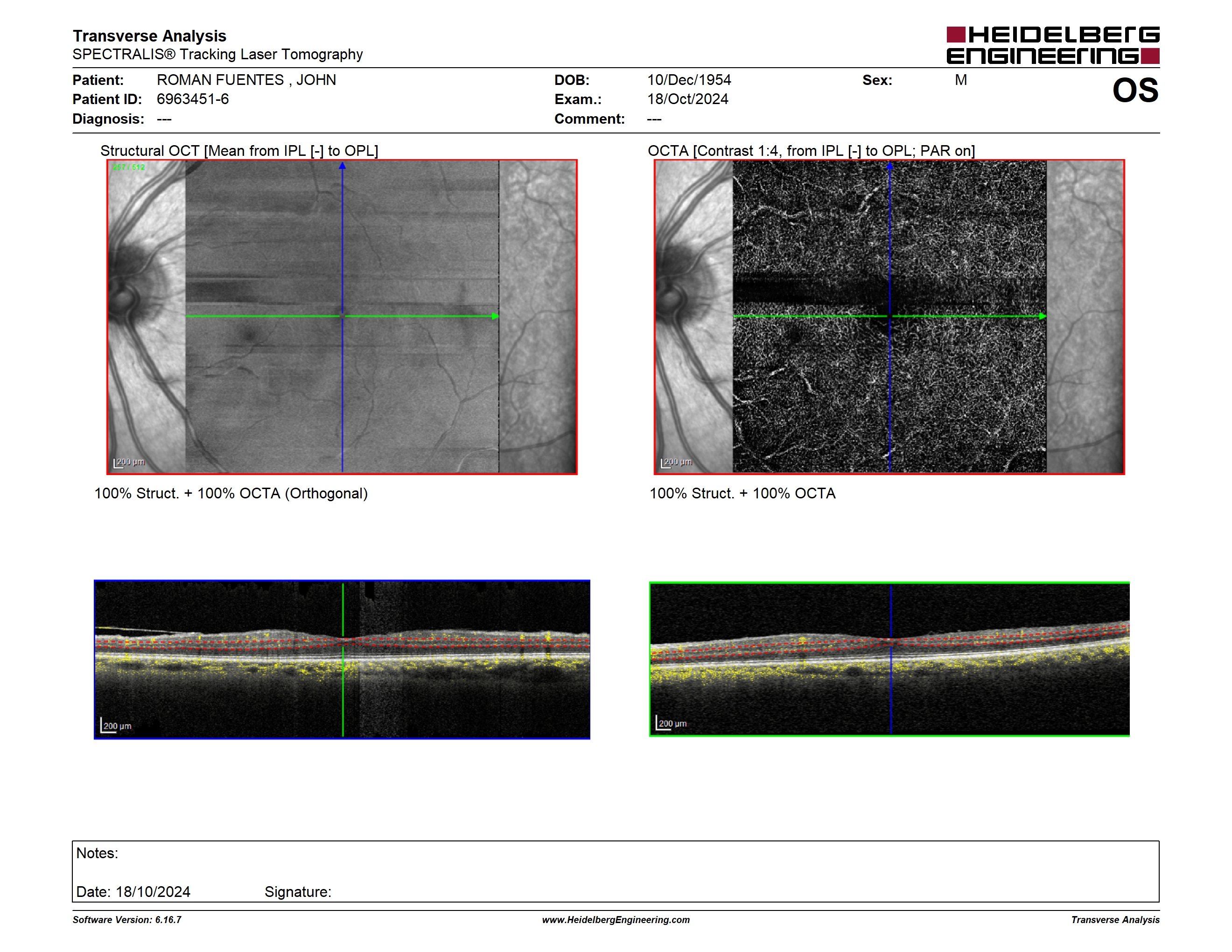Click the bottom-right Transverse Analysis footer

point(1115,920)
